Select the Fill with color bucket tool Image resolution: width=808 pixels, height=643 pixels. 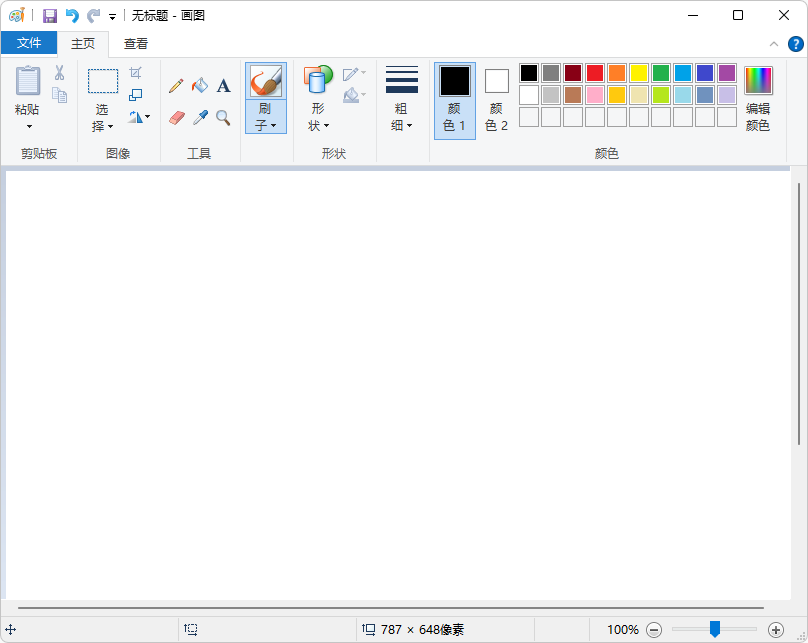199,85
